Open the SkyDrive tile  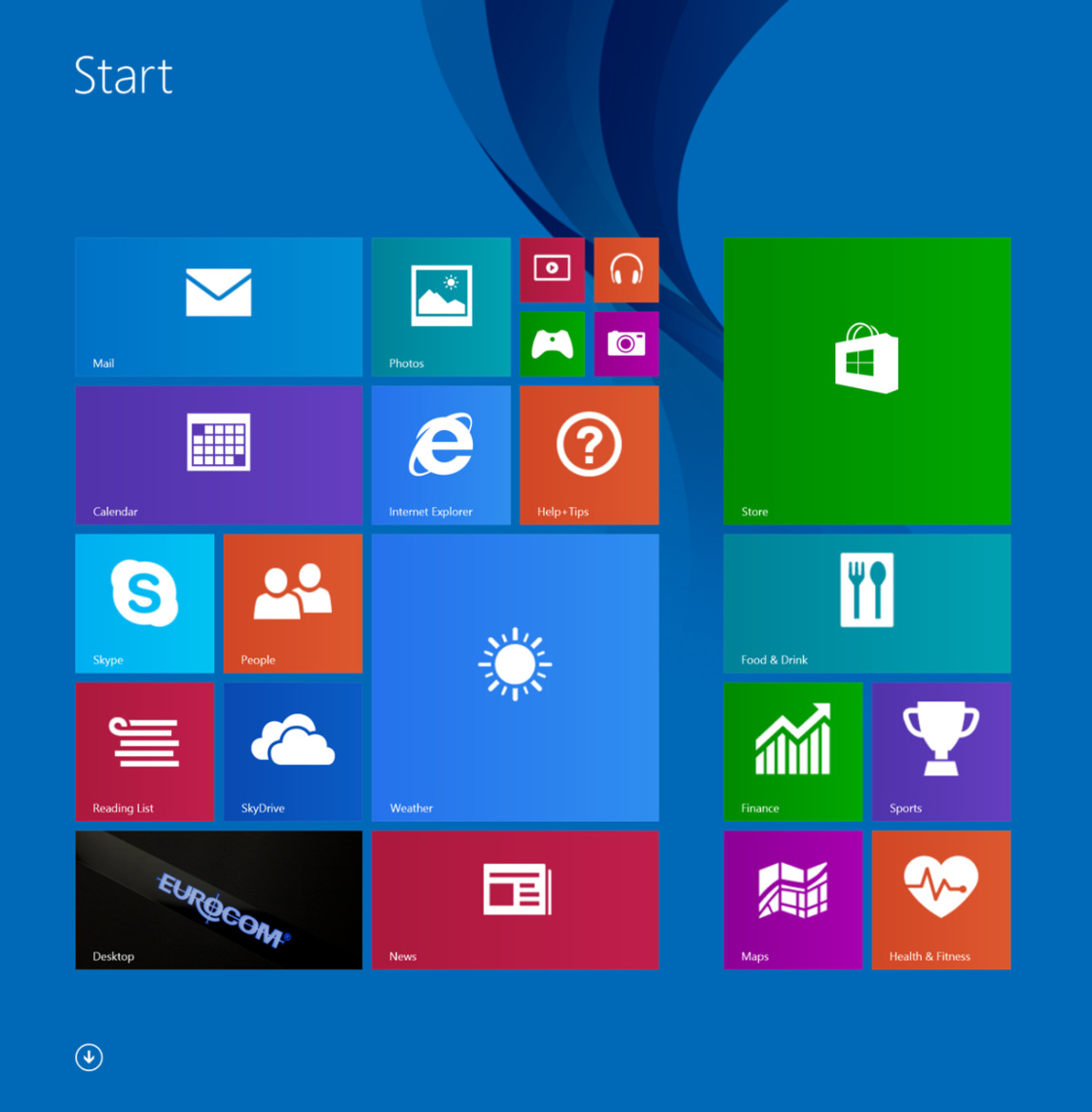[293, 751]
